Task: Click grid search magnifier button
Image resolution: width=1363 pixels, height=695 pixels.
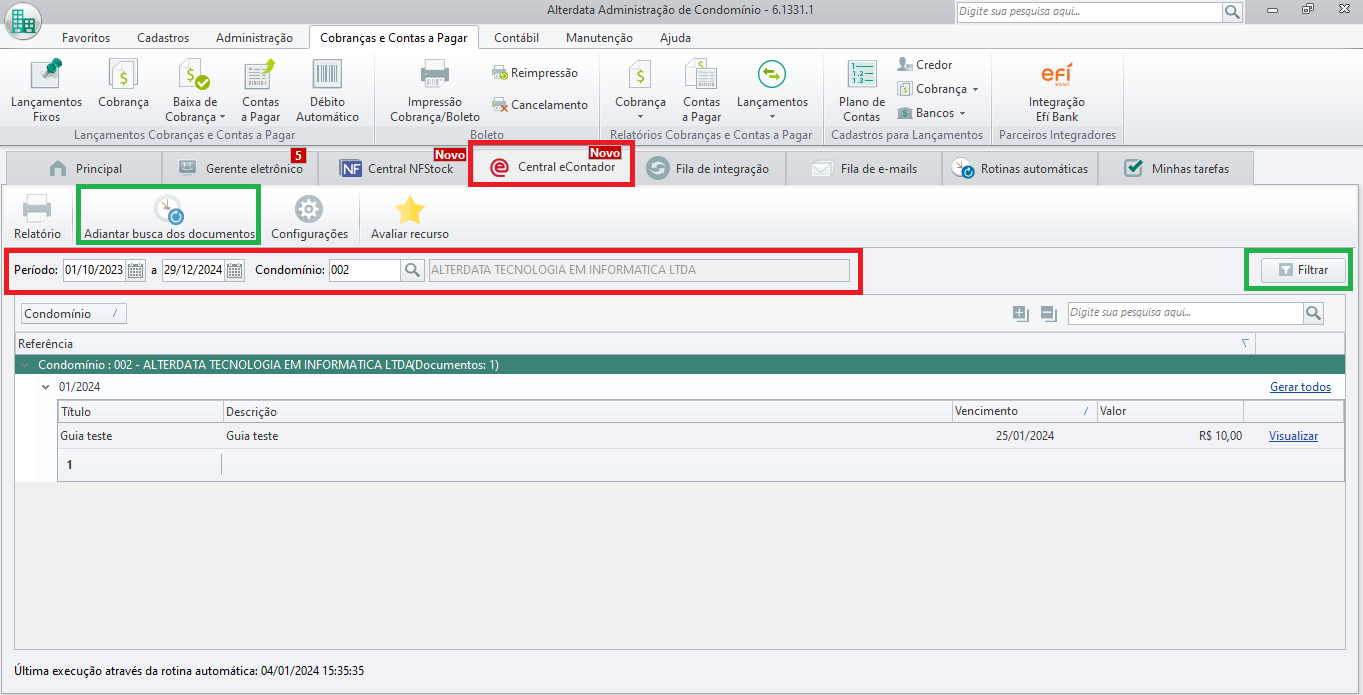Action: point(1313,313)
